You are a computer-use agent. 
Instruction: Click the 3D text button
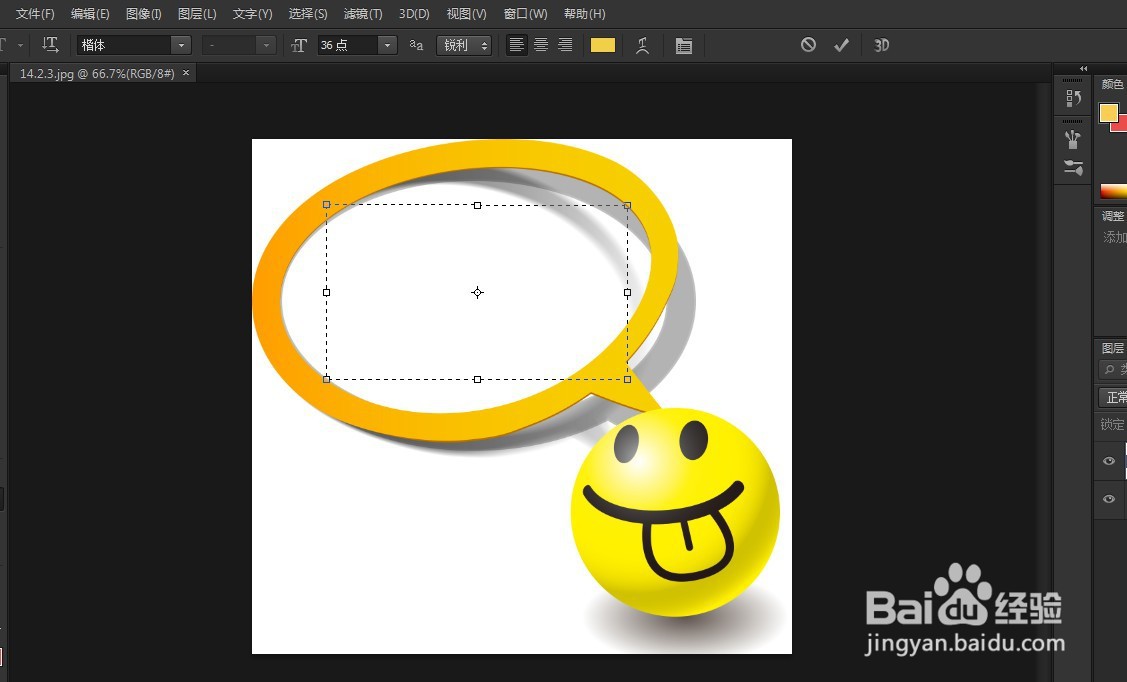(x=882, y=45)
